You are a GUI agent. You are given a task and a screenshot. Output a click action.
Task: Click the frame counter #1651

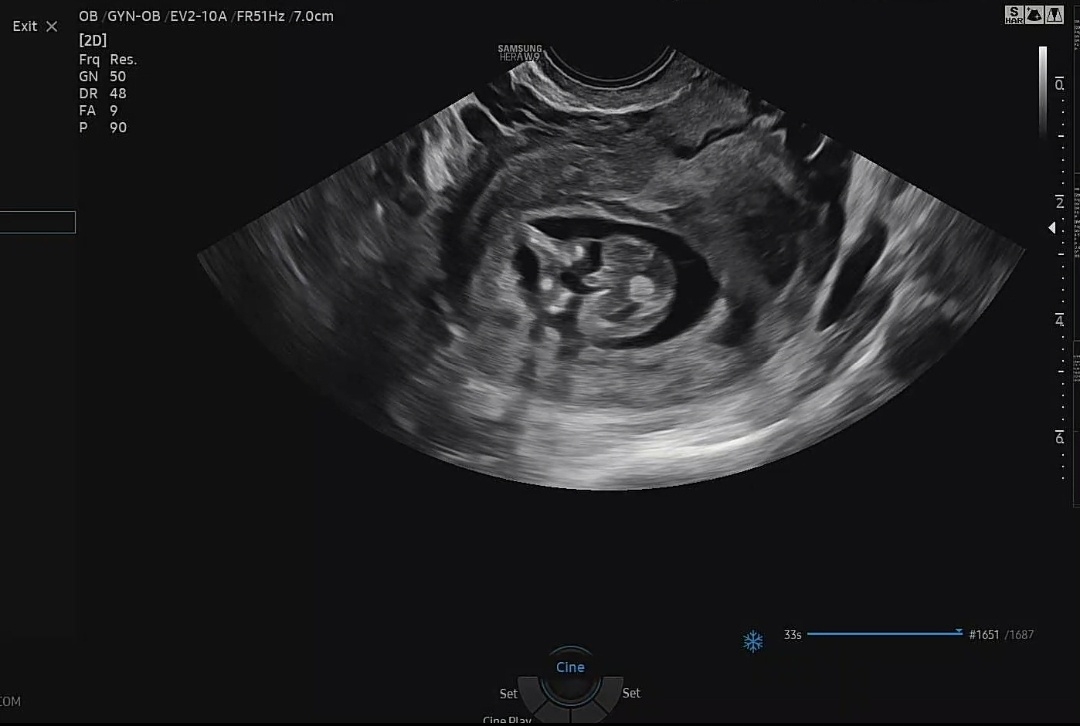(984, 635)
